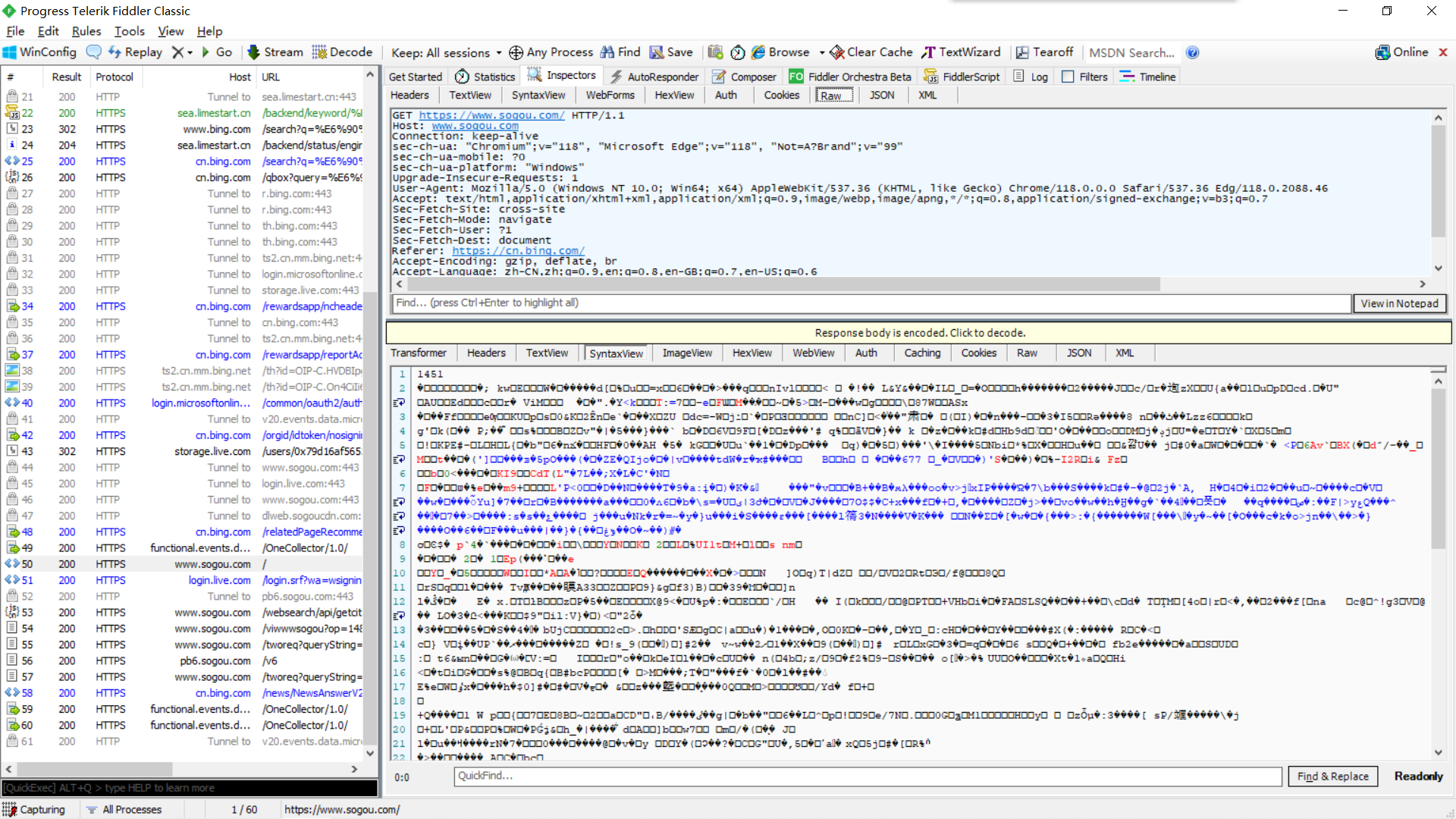
Task: Select the response ImageView tab
Action: click(x=687, y=353)
